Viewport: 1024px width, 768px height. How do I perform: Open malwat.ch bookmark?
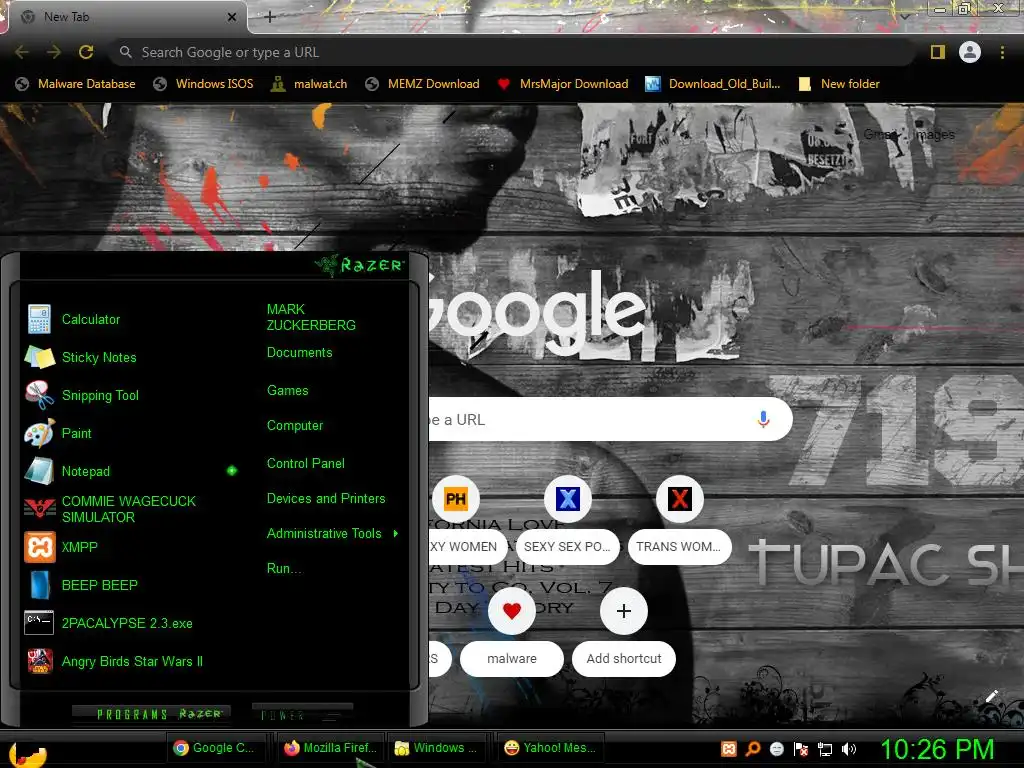pyautogui.click(x=309, y=84)
